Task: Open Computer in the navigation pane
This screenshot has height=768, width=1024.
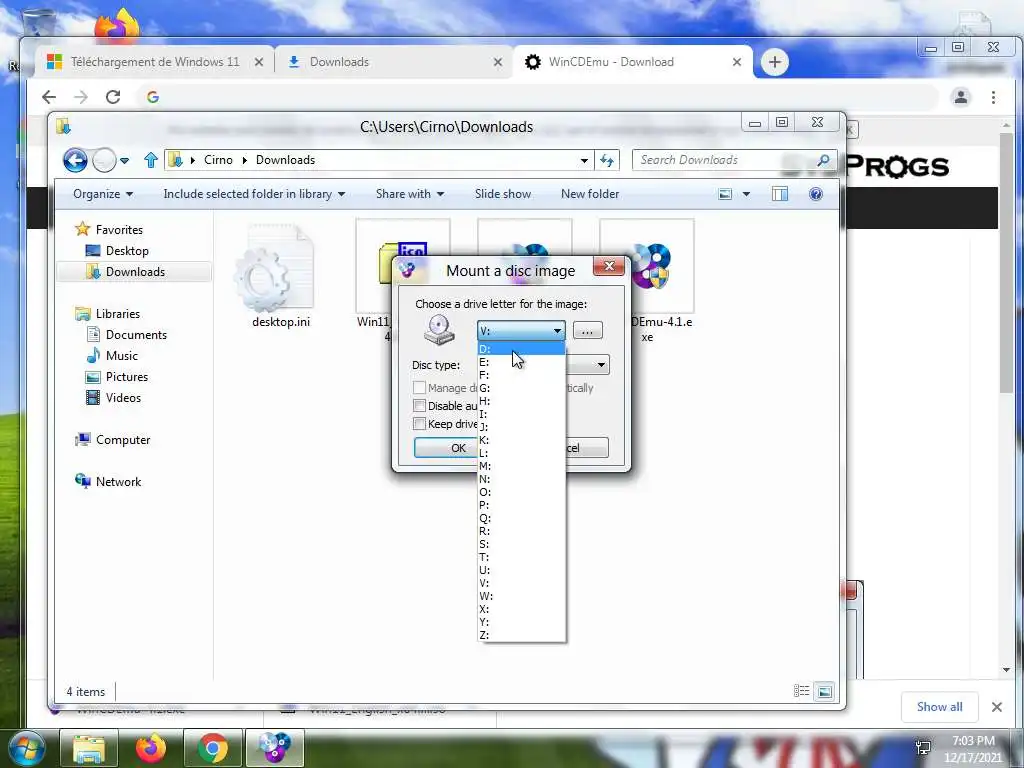Action: 123,440
